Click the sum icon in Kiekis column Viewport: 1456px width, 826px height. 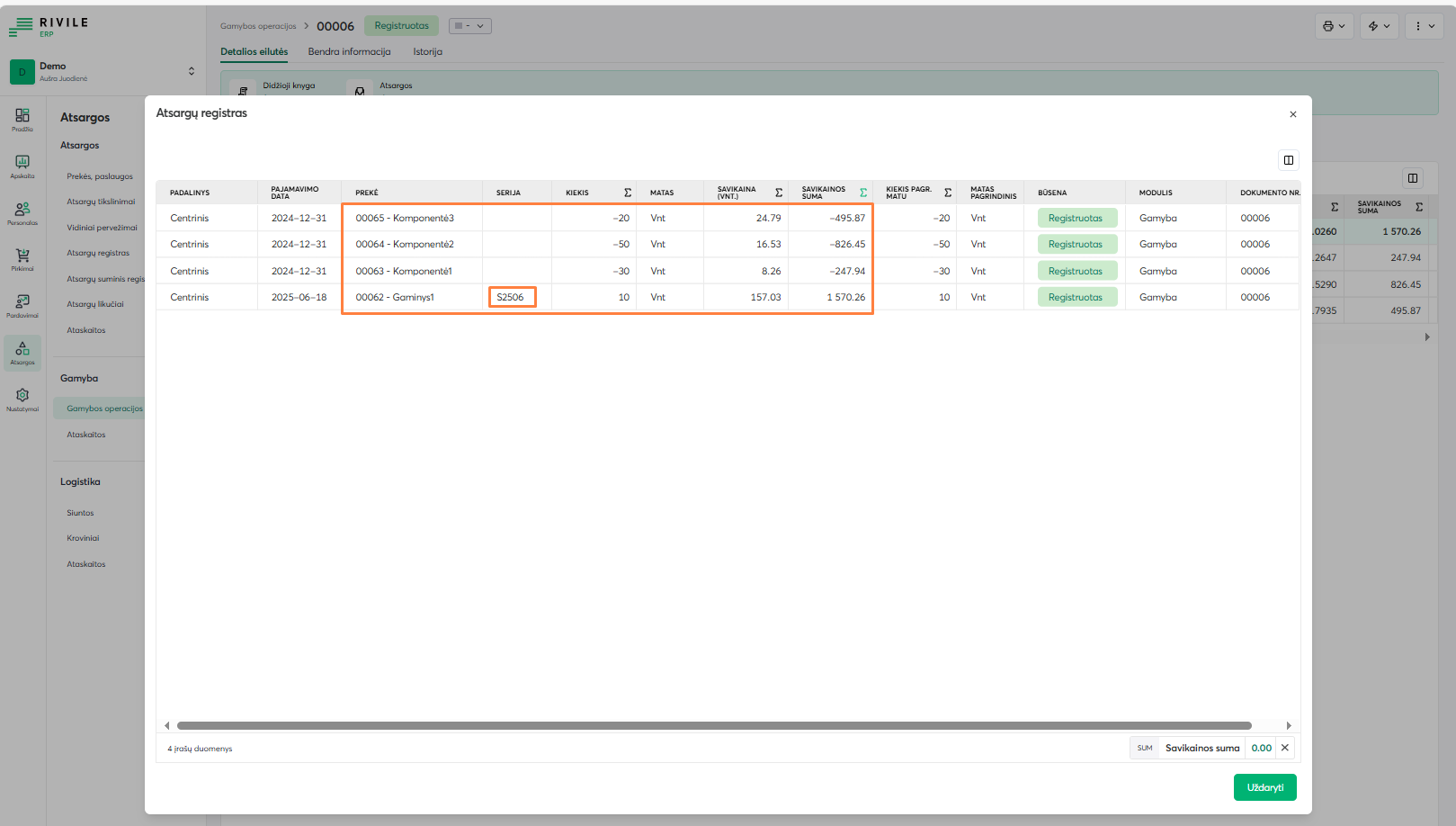[627, 193]
